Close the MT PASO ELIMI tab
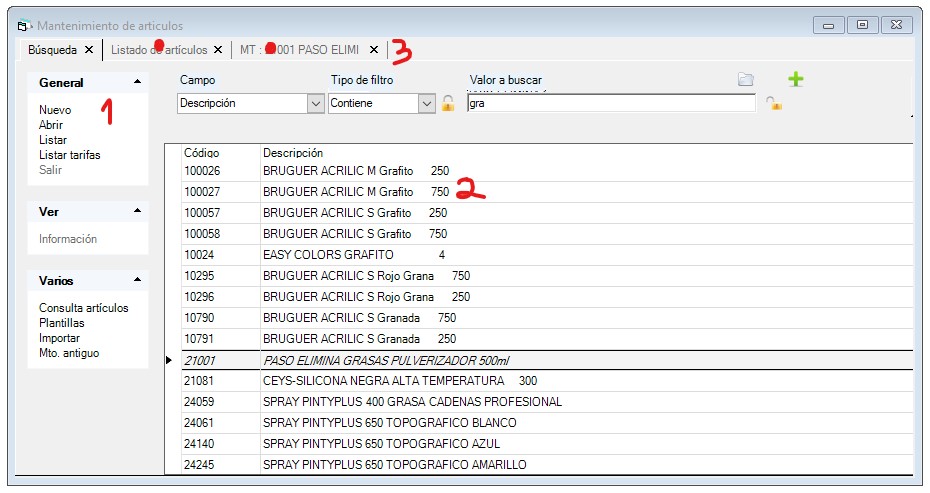This screenshot has height=493, width=930. pos(374,50)
